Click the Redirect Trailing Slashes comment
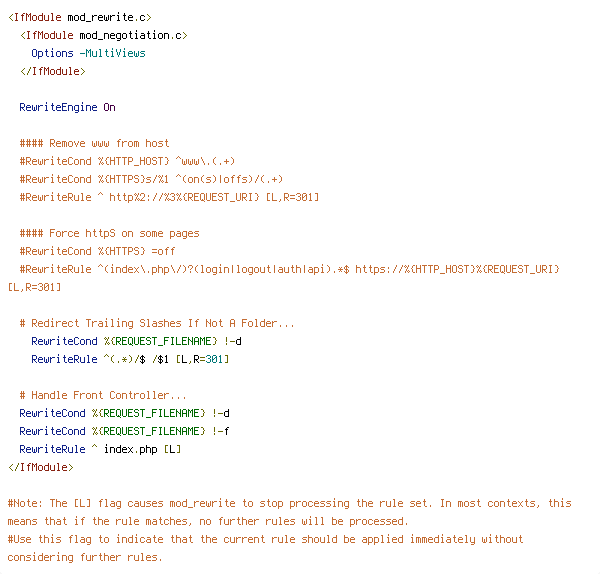 [157, 323]
